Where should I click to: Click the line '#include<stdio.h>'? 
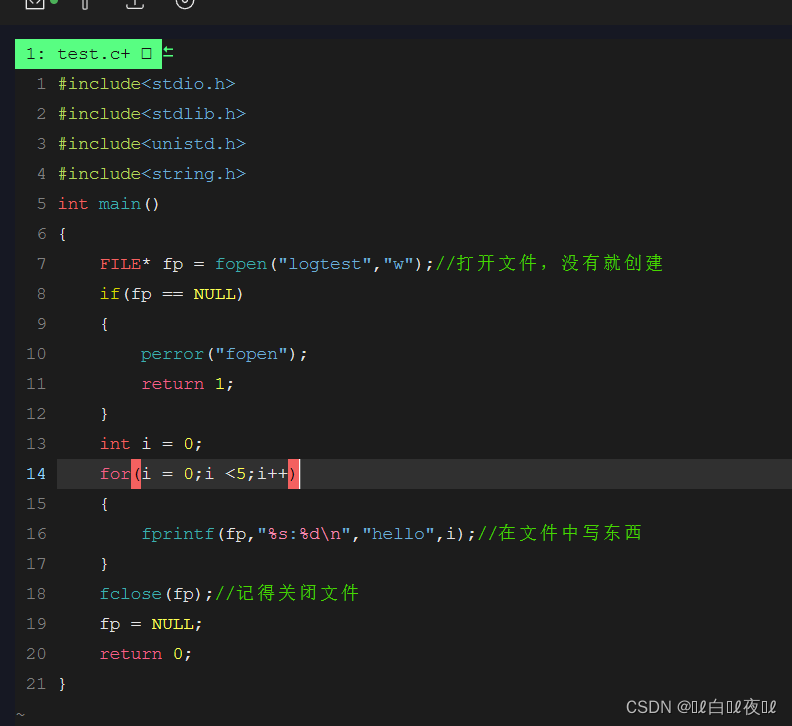147,84
